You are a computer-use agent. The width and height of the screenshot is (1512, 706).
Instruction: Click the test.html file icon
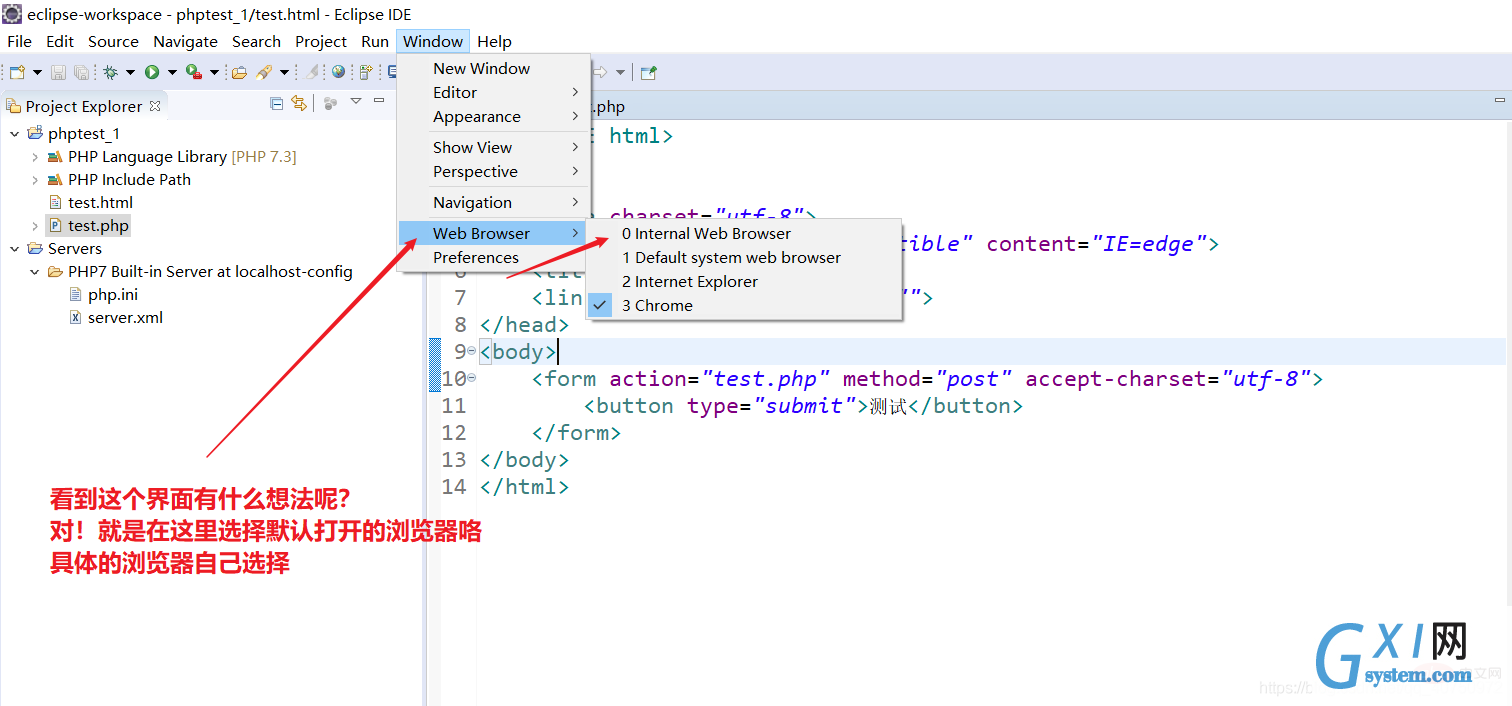point(56,203)
